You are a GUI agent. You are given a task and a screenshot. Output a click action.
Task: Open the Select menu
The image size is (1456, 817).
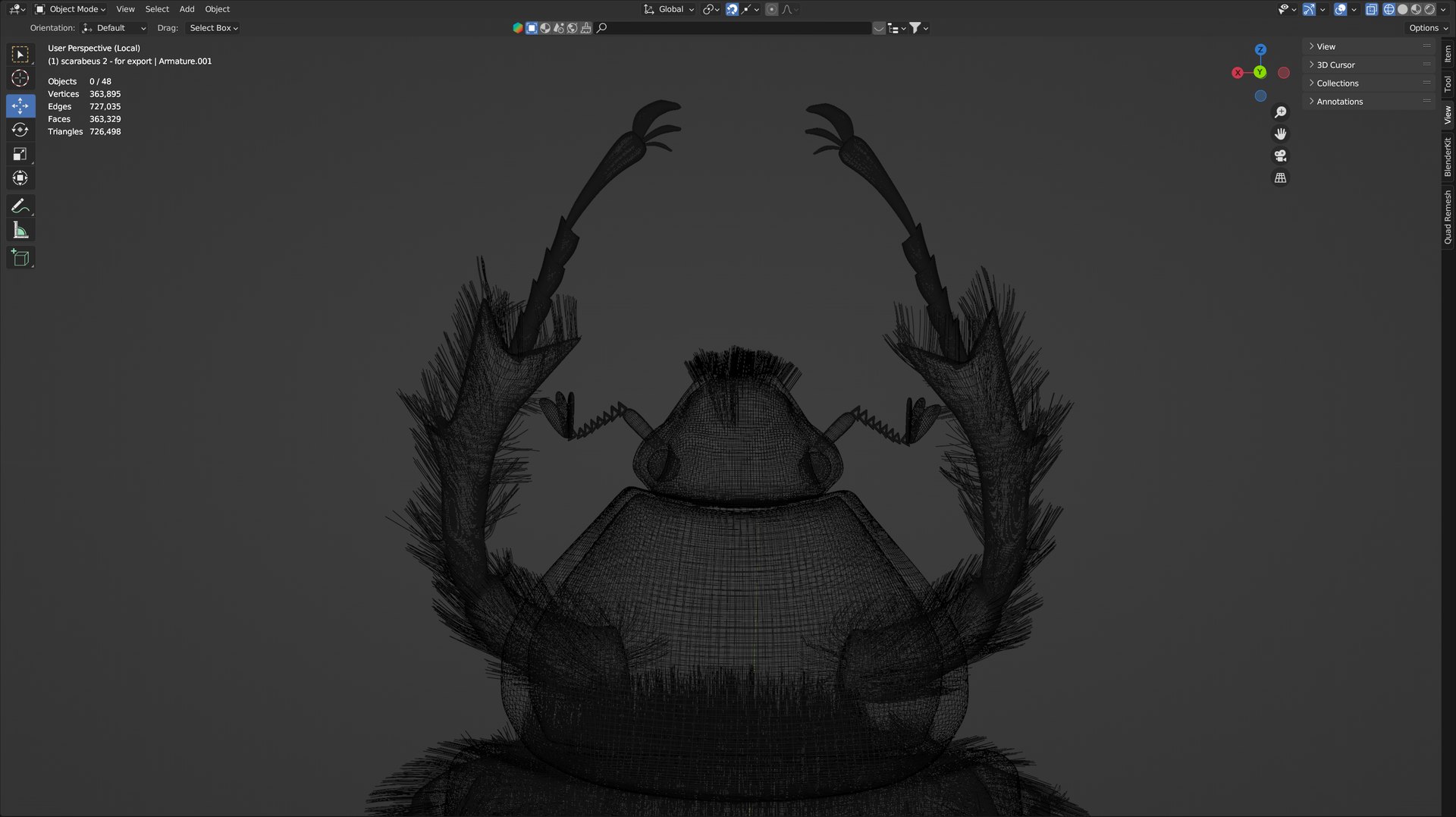157,9
